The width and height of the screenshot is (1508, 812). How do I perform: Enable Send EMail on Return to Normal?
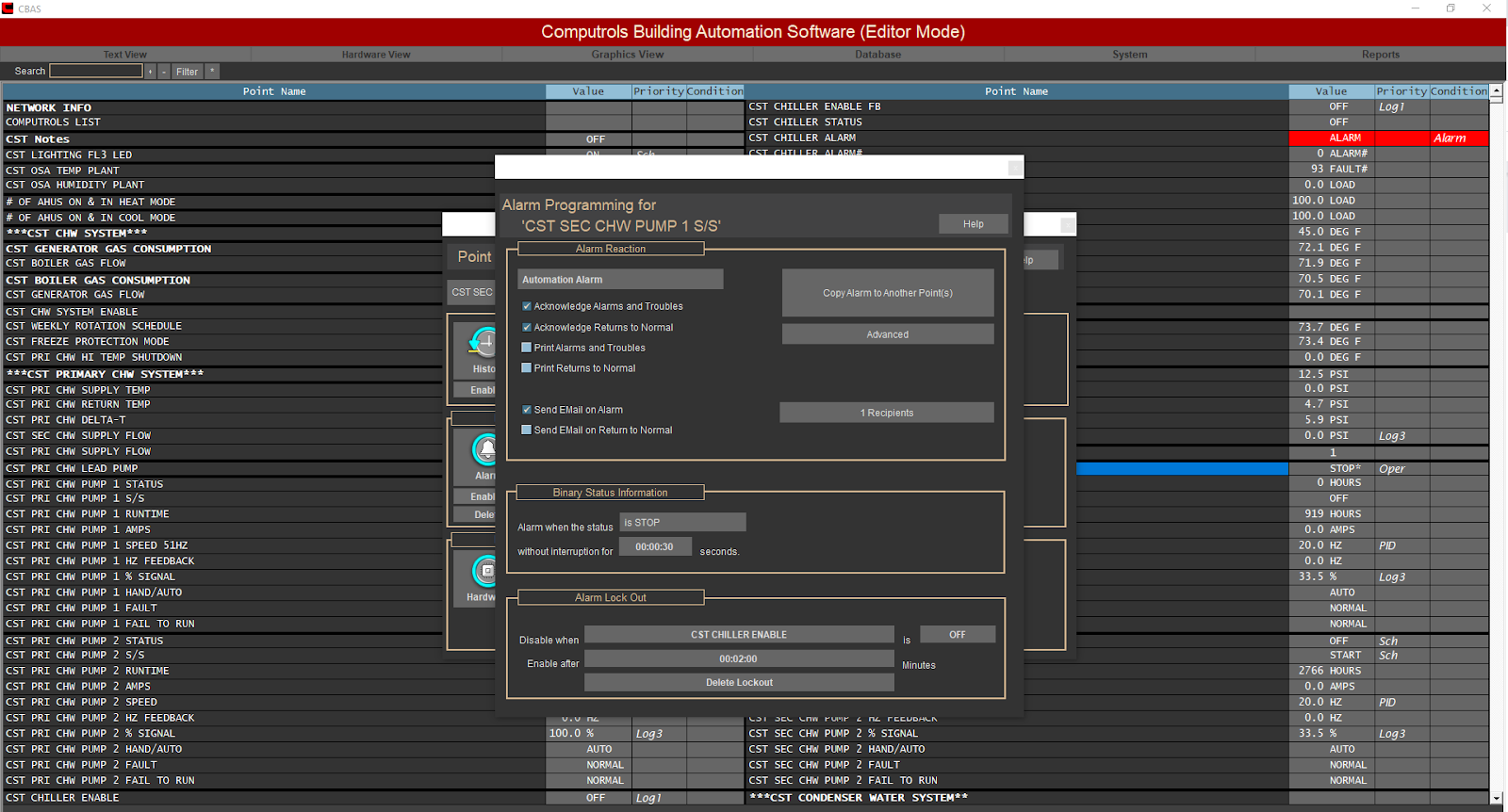pos(527,430)
